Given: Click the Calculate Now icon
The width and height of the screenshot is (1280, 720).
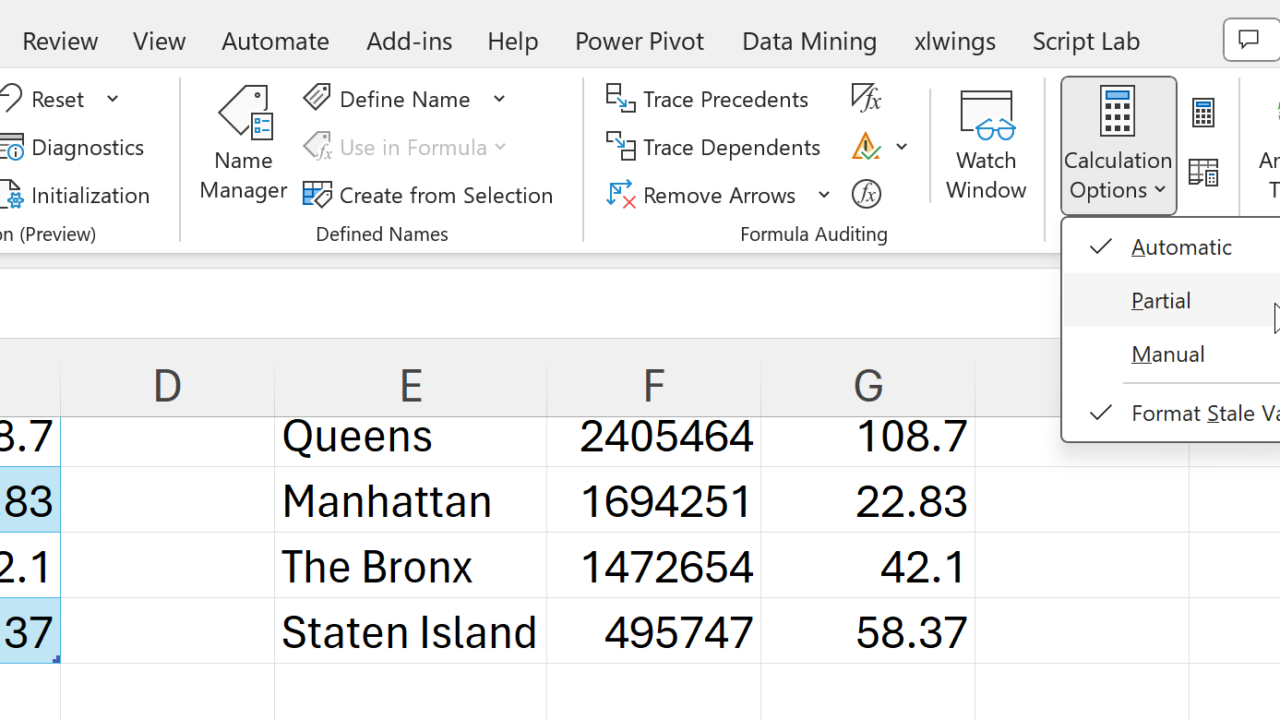Looking at the screenshot, I should 1203,113.
